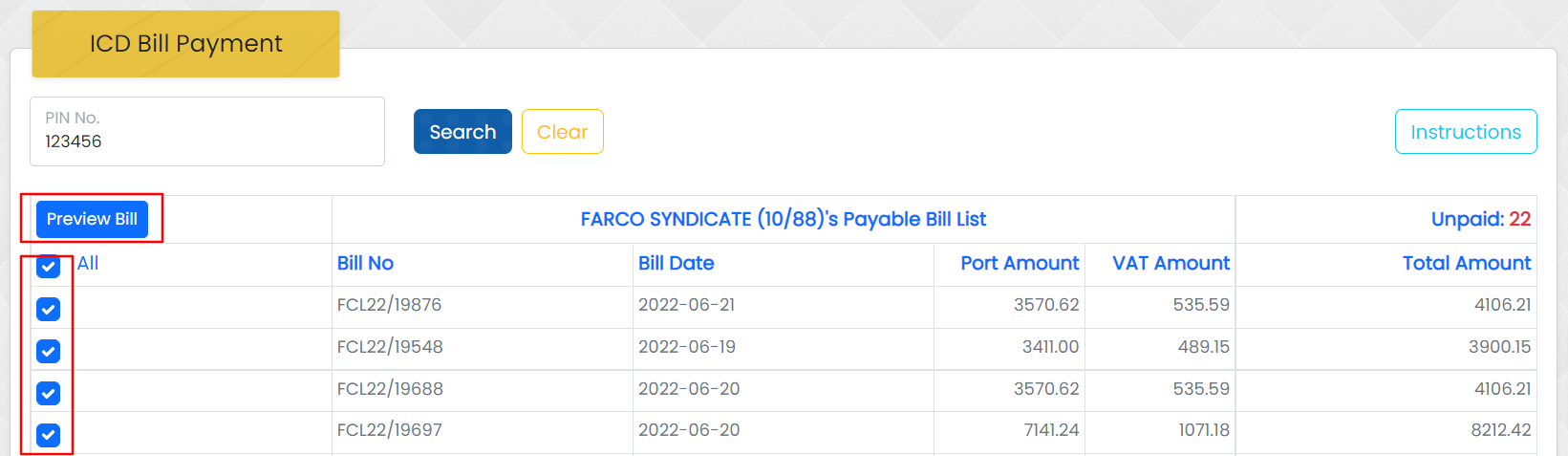The height and width of the screenshot is (456, 1568).
Task: Click the Unpaid: 22 count label
Action: click(x=1480, y=220)
